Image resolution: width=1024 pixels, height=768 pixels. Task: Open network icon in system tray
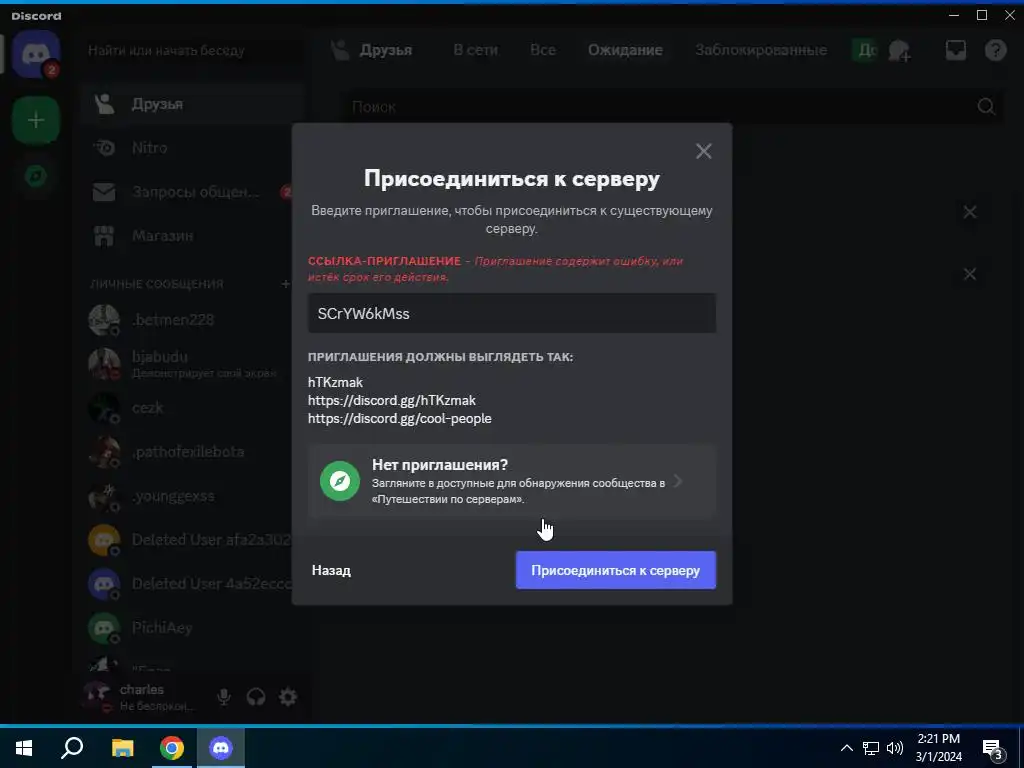click(x=871, y=748)
